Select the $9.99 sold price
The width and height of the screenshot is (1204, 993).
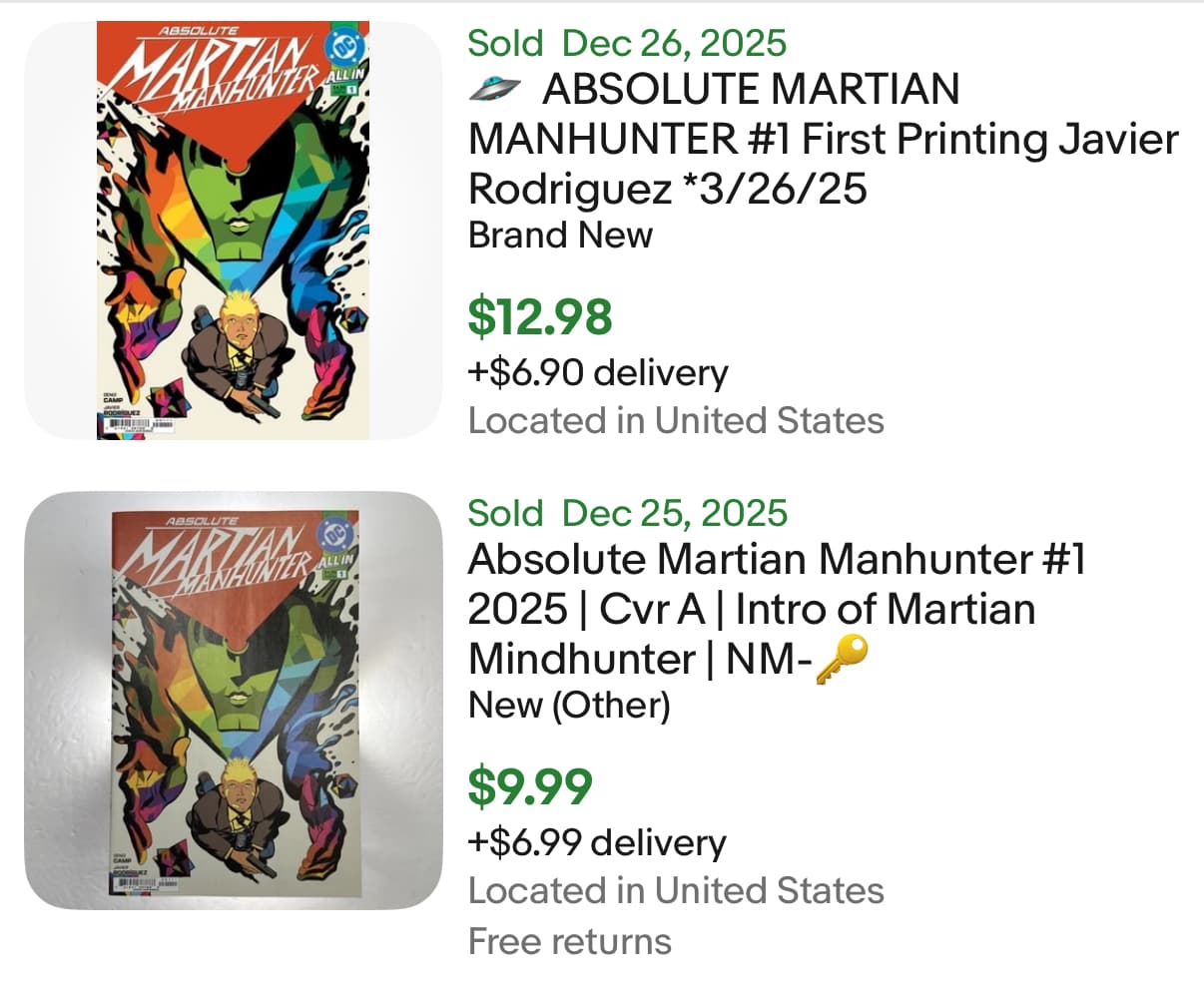(530, 786)
